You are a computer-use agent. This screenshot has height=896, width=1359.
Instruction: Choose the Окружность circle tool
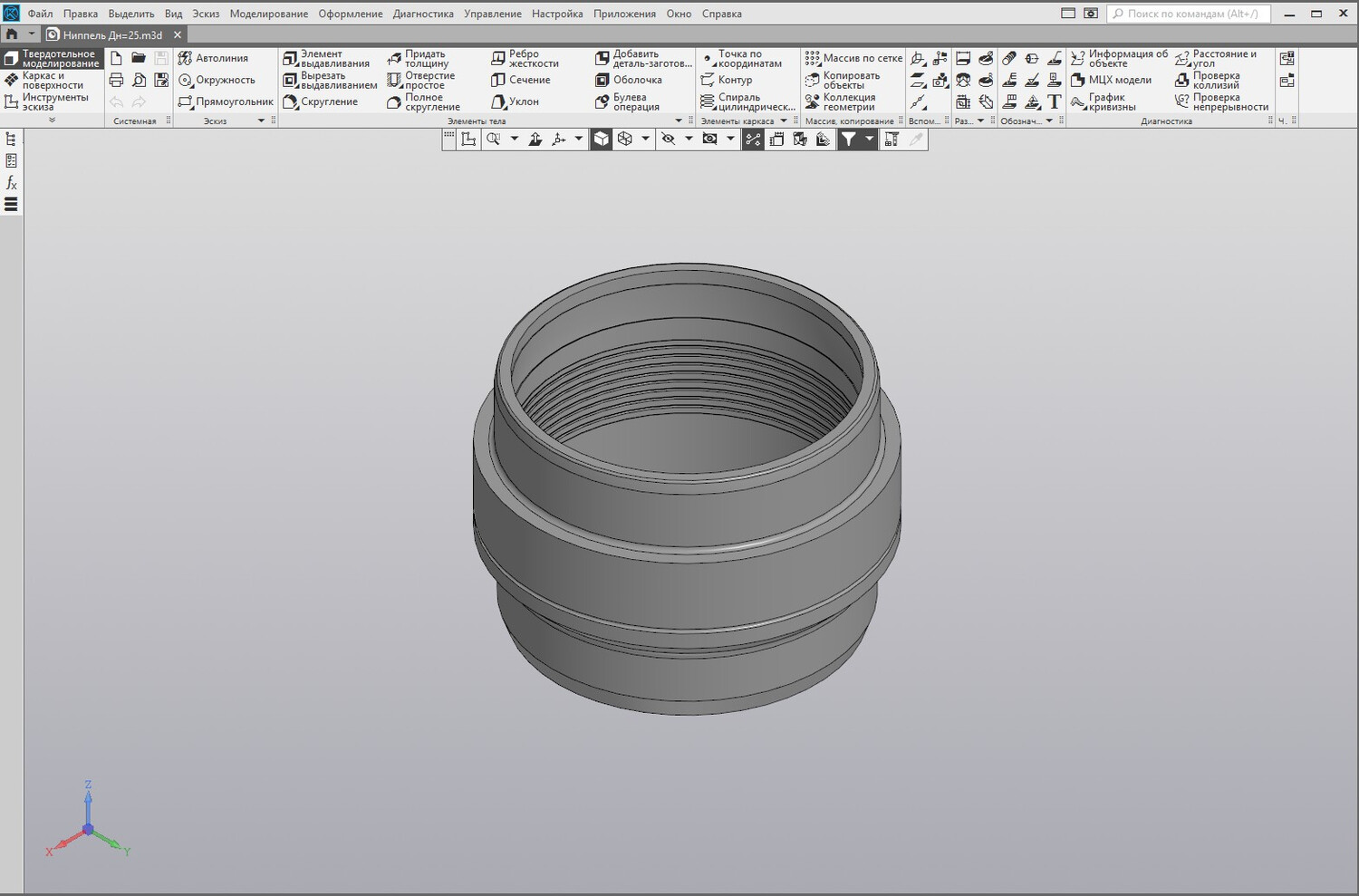pyautogui.click(x=217, y=80)
